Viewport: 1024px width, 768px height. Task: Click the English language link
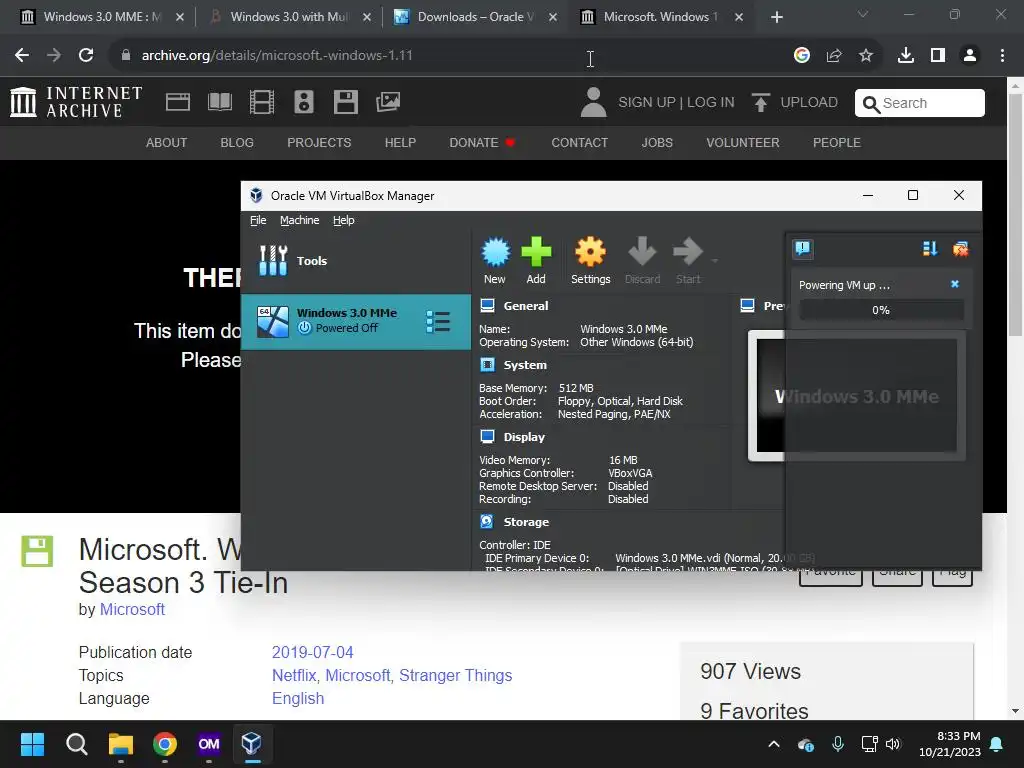[x=298, y=698]
